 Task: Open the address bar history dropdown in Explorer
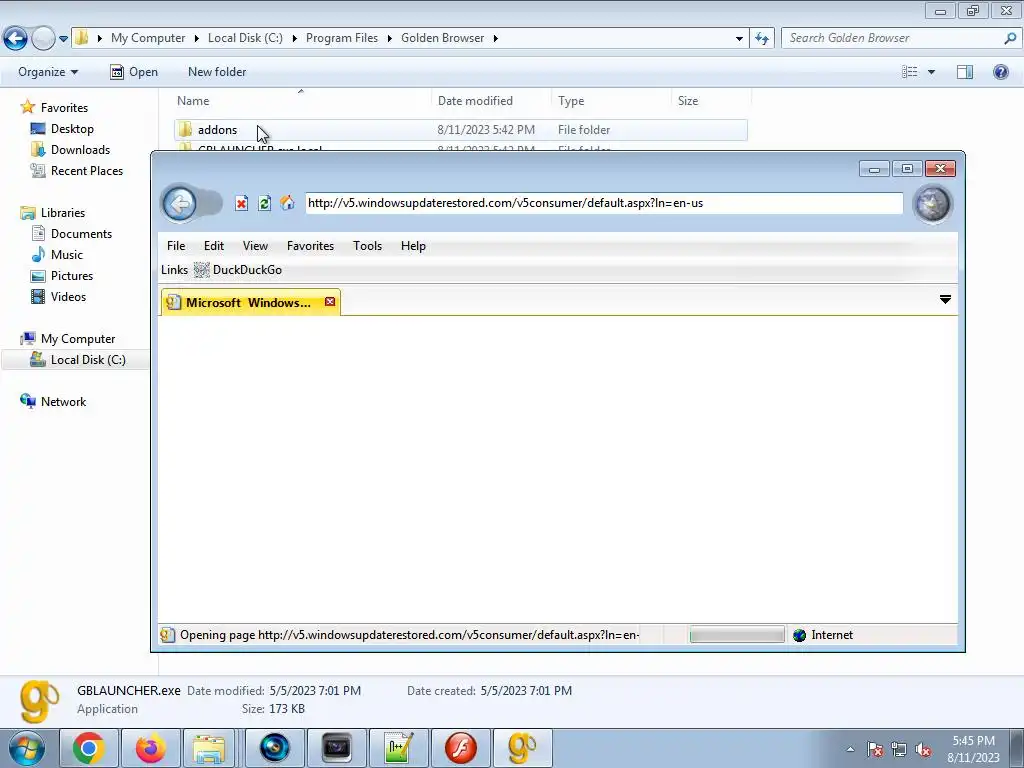pos(739,39)
